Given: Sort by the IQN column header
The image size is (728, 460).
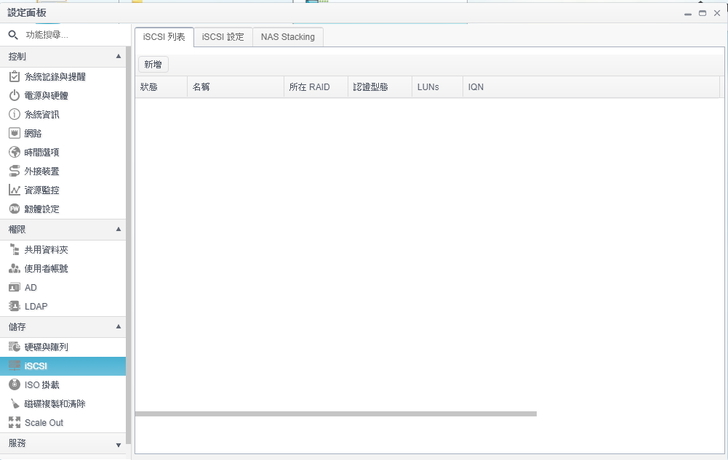Looking at the screenshot, I should 591,87.
